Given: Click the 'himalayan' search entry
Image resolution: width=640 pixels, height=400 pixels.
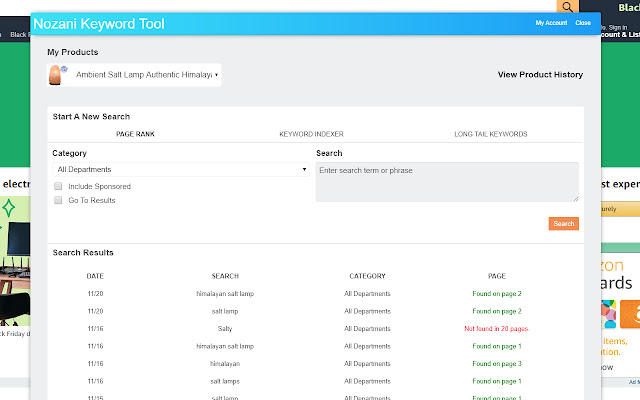Looking at the screenshot, I should 225,364.
